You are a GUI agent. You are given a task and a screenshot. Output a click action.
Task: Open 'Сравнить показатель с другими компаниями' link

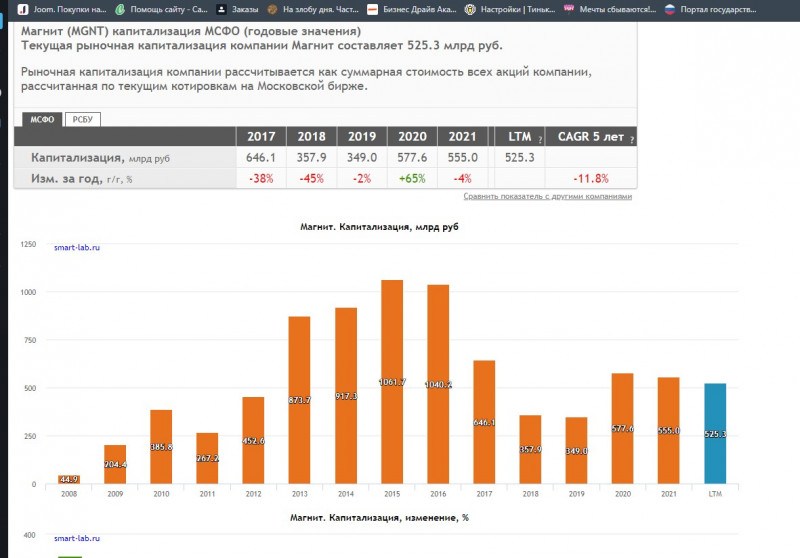tap(547, 196)
